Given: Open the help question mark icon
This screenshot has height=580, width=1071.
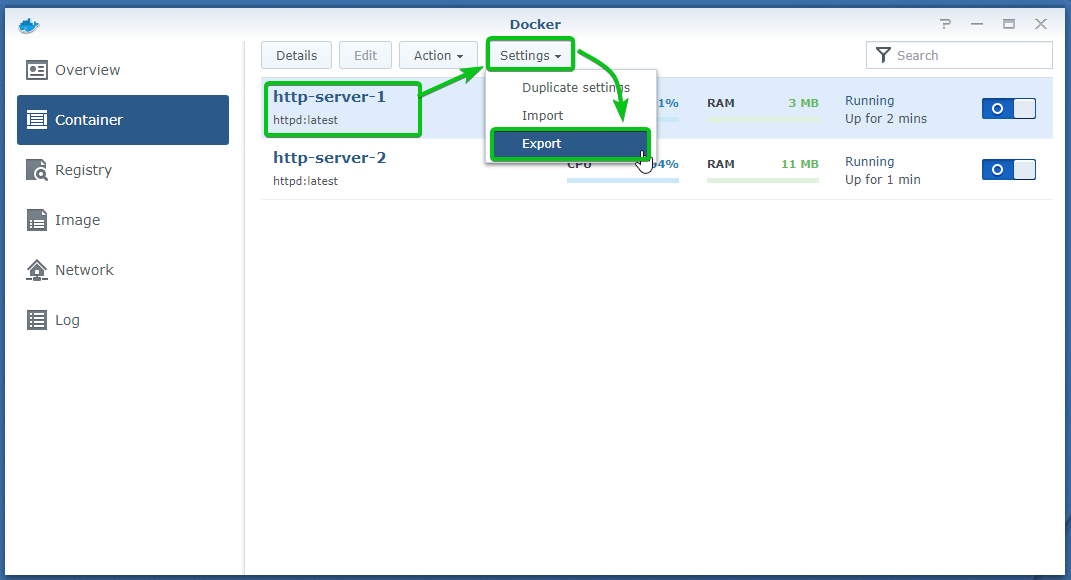Looking at the screenshot, I should pyautogui.click(x=945, y=24).
